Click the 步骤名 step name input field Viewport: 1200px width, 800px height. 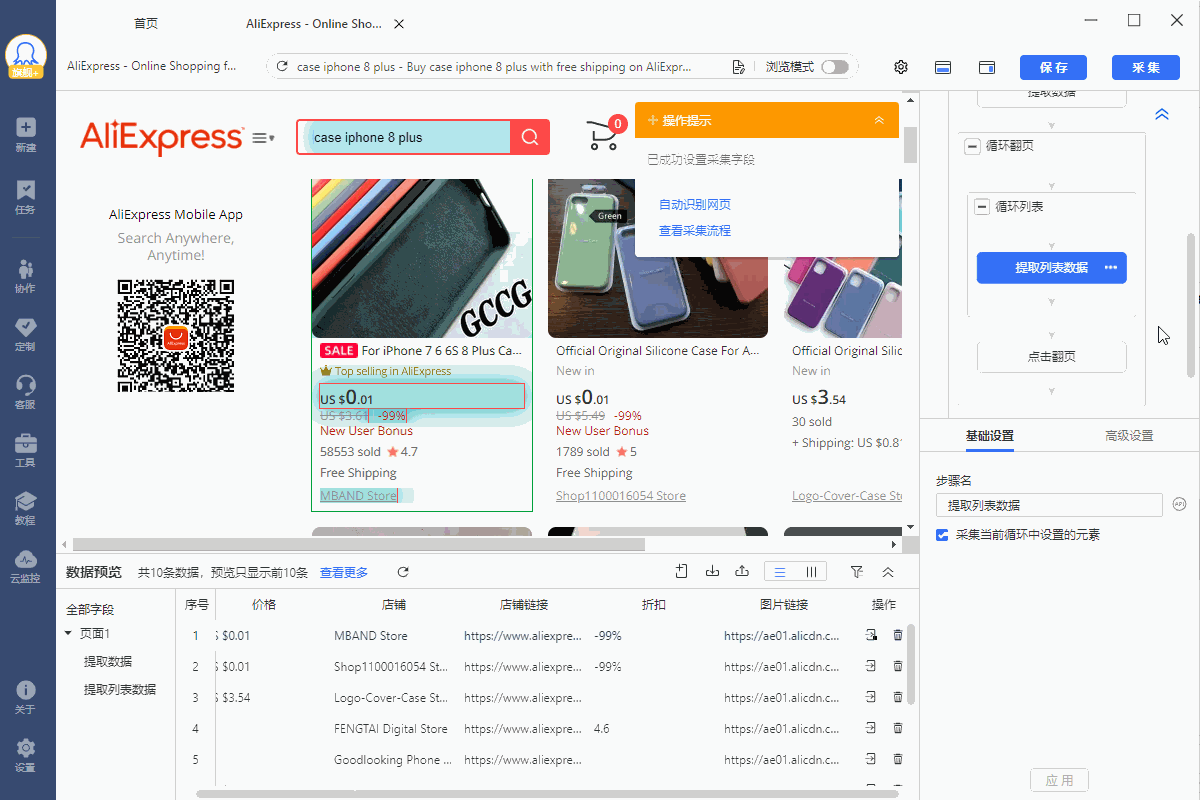click(1049, 505)
